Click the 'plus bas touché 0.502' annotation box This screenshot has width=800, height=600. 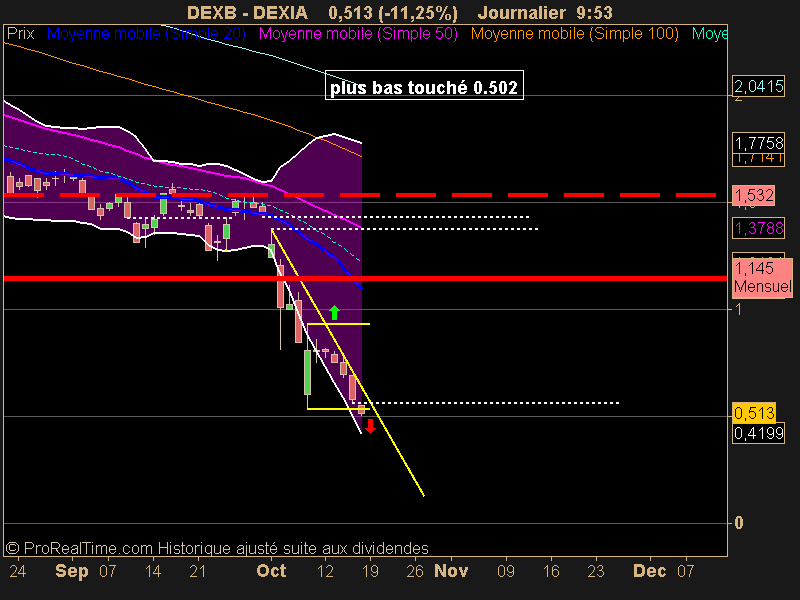click(x=424, y=85)
